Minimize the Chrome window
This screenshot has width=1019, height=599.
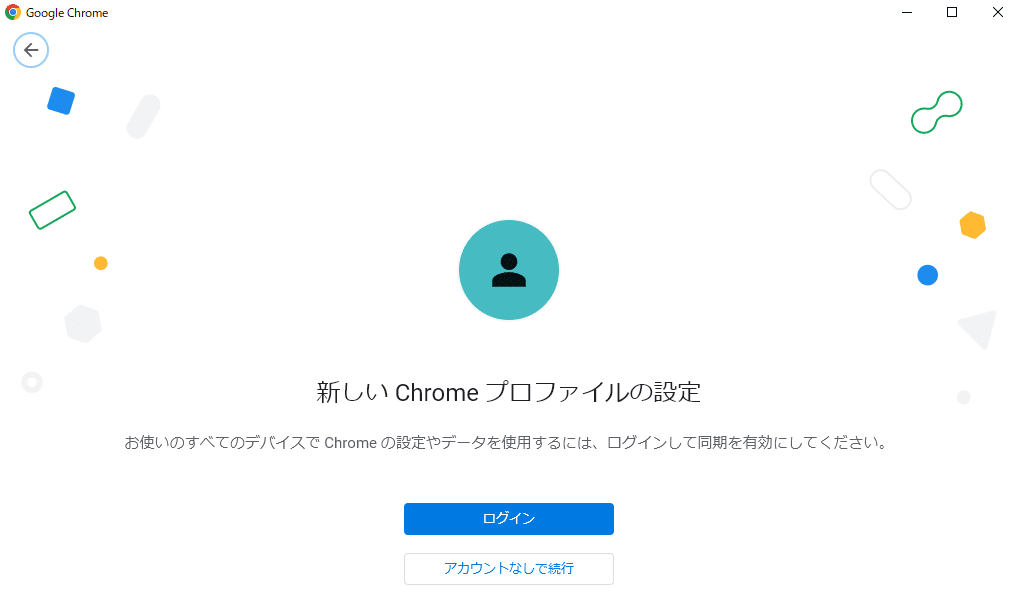tap(907, 12)
